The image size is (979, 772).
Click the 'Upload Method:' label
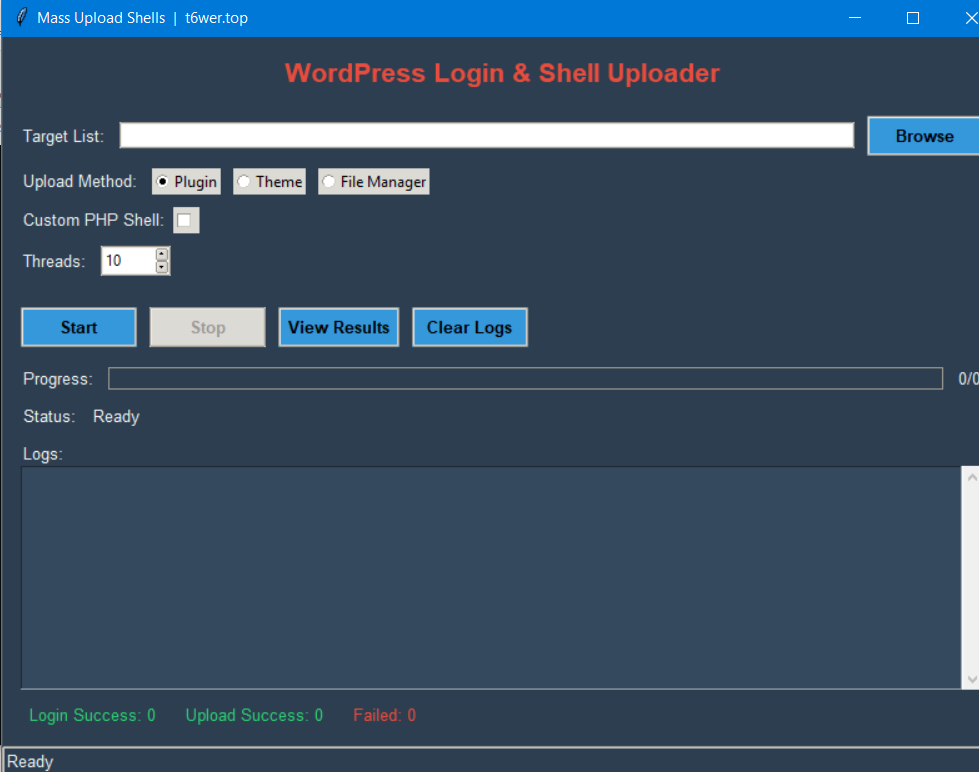[79, 181]
